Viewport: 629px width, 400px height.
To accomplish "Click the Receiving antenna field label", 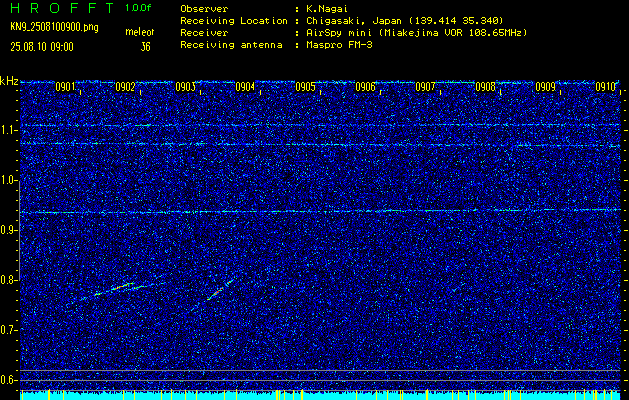I will coord(231,45).
